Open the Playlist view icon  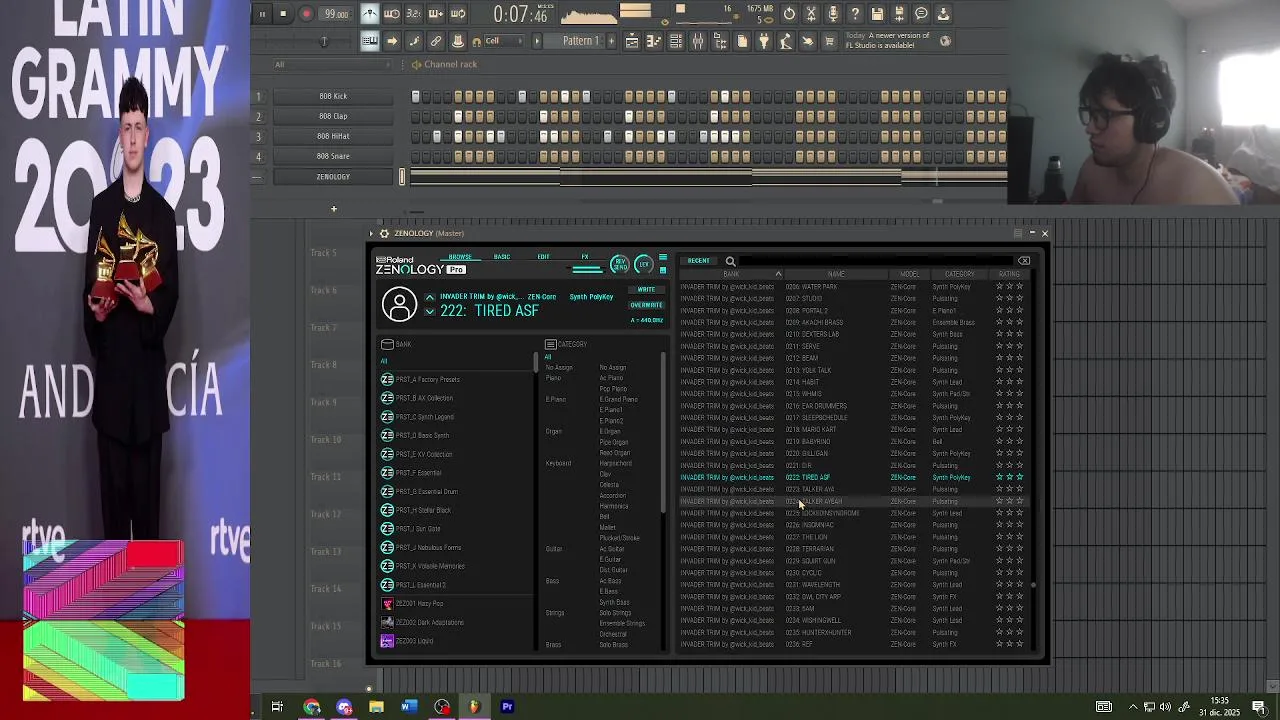632,41
